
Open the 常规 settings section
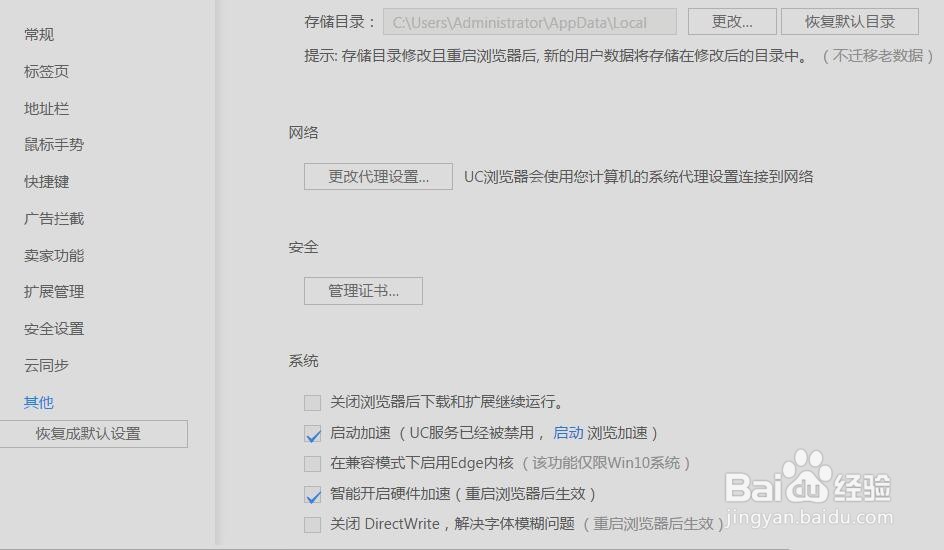pyautogui.click(x=39, y=35)
